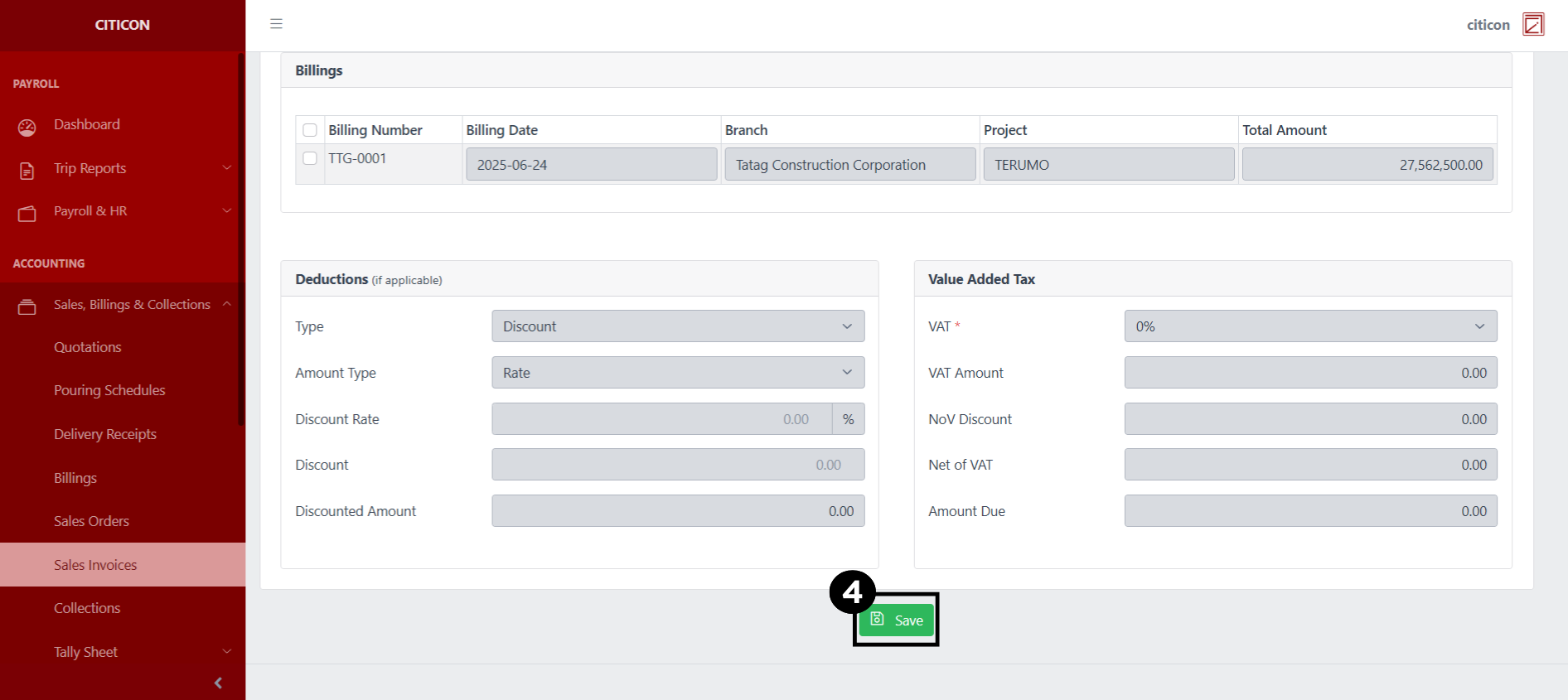
Task: Collapse the sidebar with the left arrow
Action: tap(218, 683)
